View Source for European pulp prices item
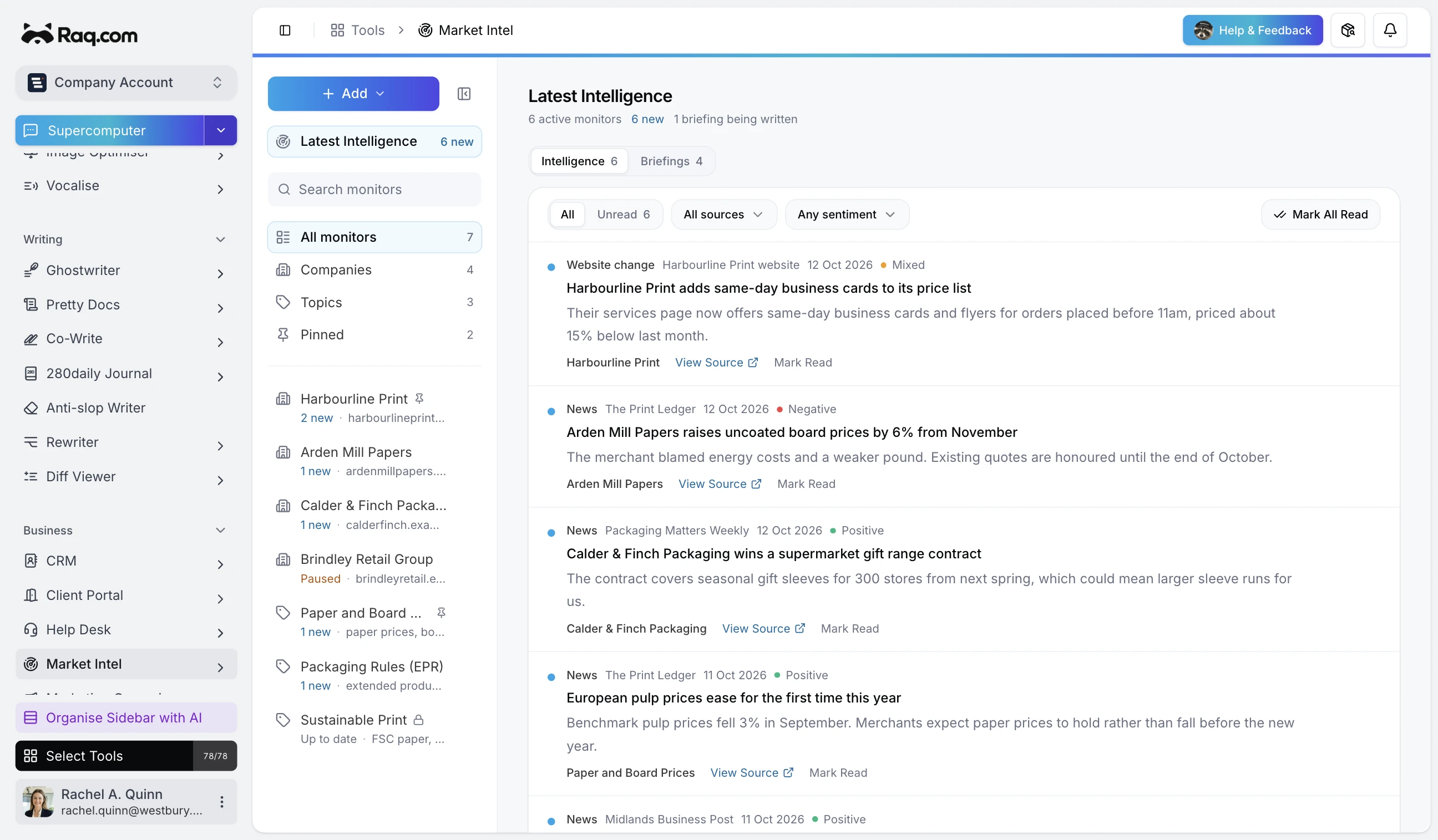This screenshot has width=1438, height=840. click(x=752, y=773)
